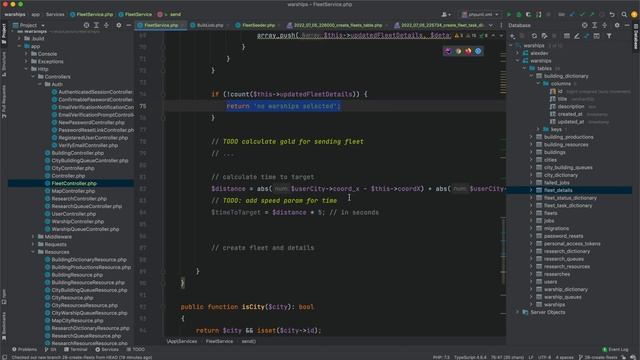Expand the fleet_details table node

531,190
